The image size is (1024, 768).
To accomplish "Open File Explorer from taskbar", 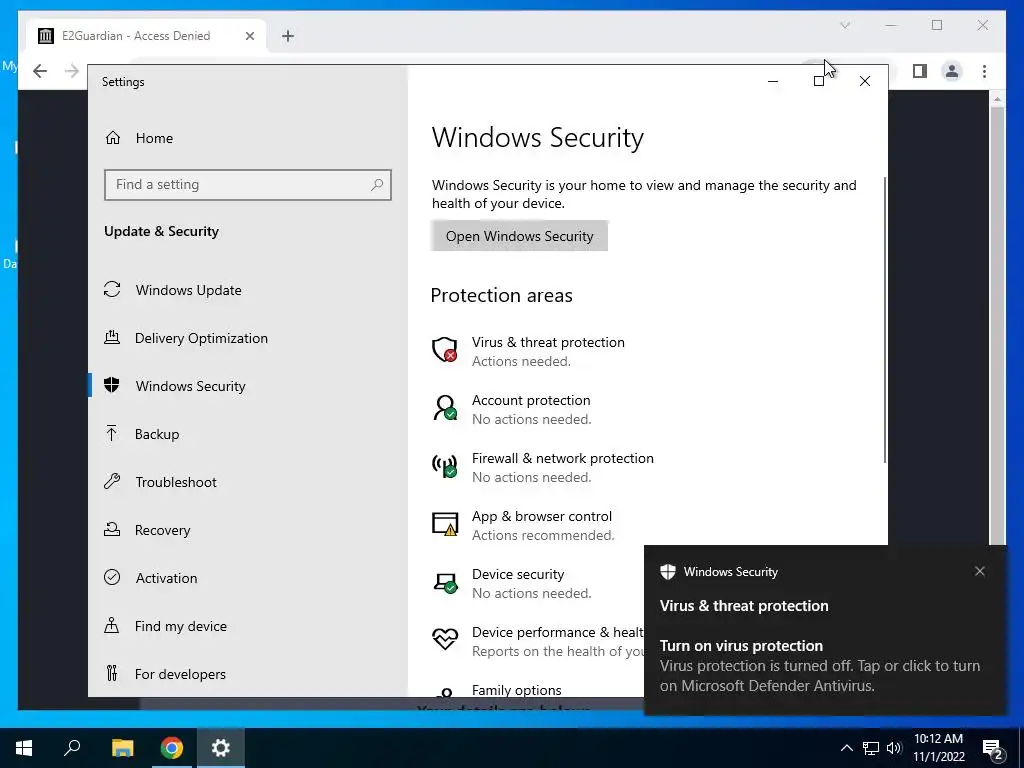I will [x=122, y=748].
